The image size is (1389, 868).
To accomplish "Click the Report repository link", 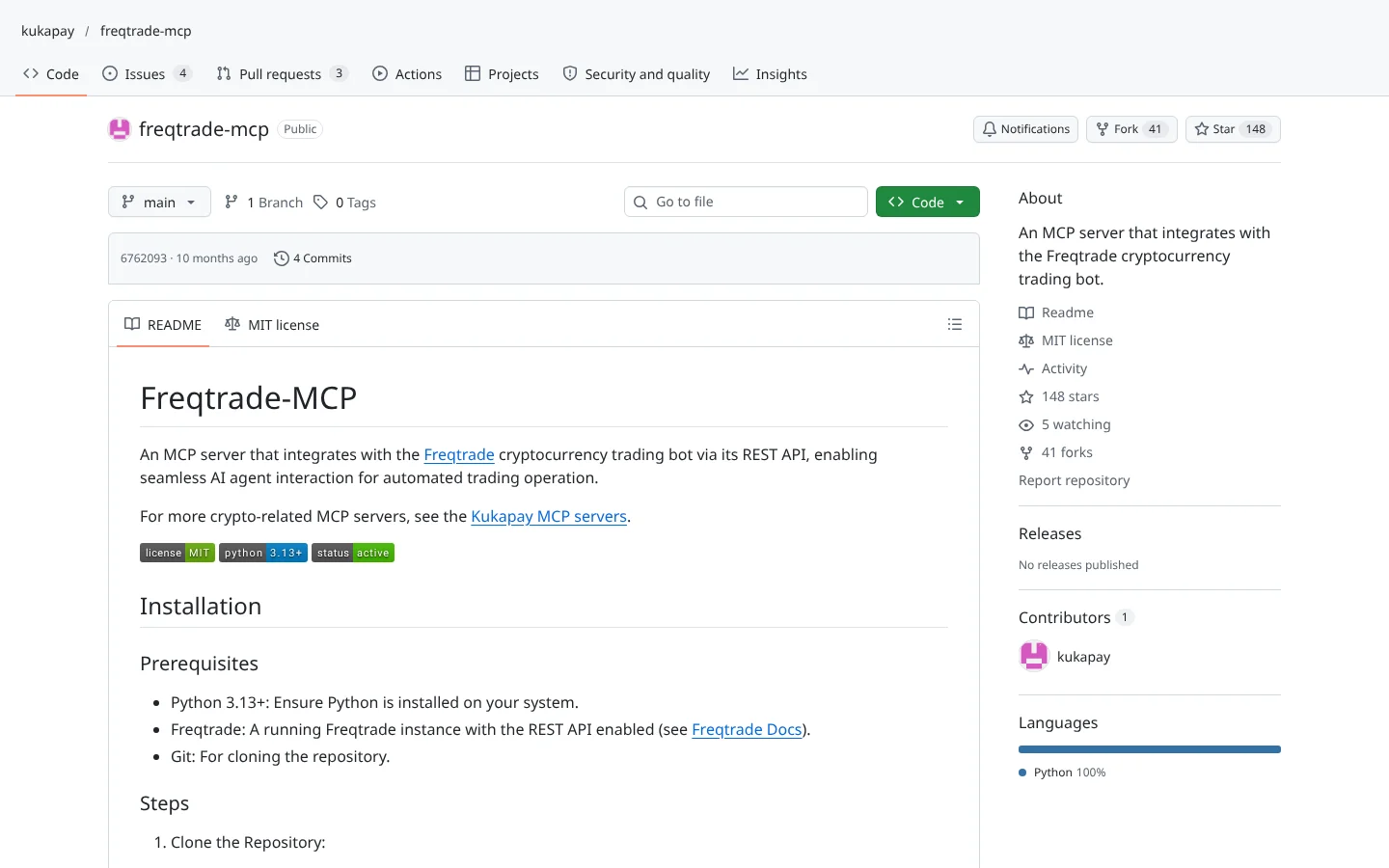I will [1074, 480].
